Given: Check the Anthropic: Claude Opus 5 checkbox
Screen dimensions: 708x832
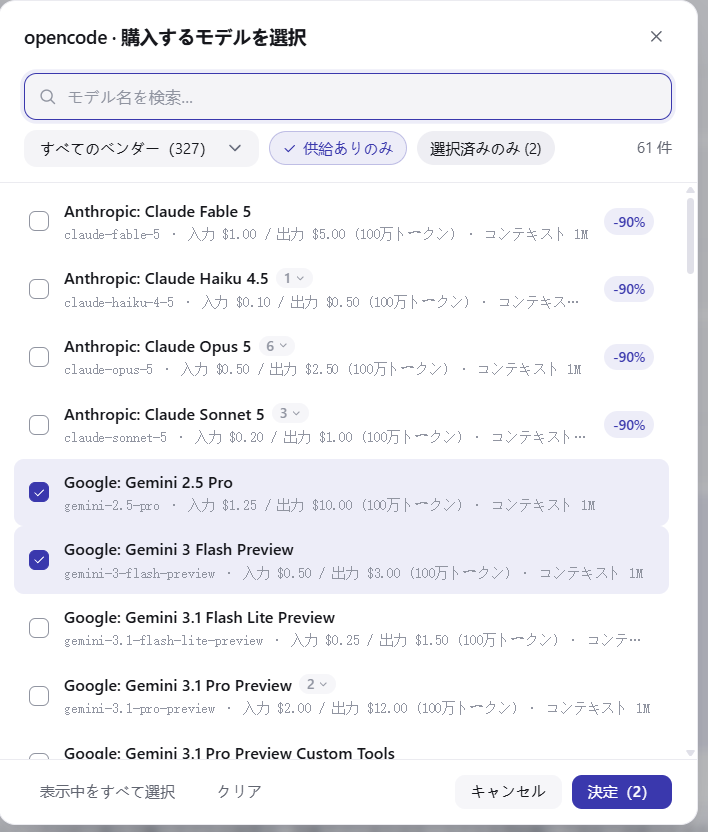Looking at the screenshot, I should (x=39, y=357).
